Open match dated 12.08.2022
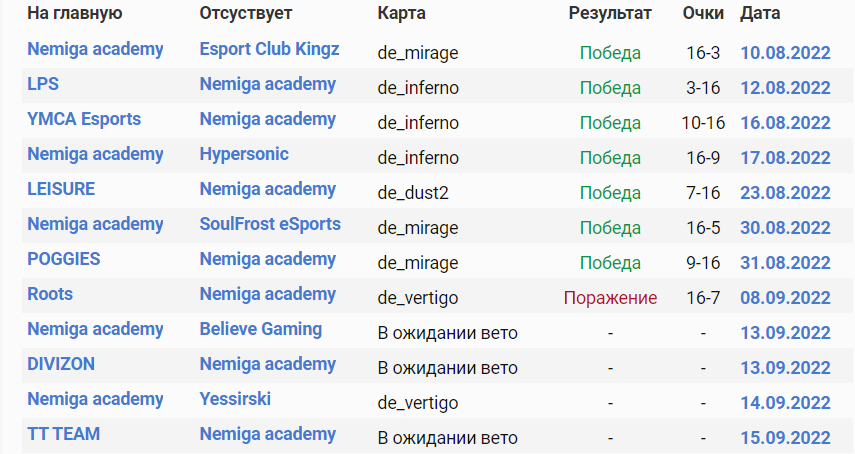Viewport: 855px width, 454px height. [x=785, y=87]
